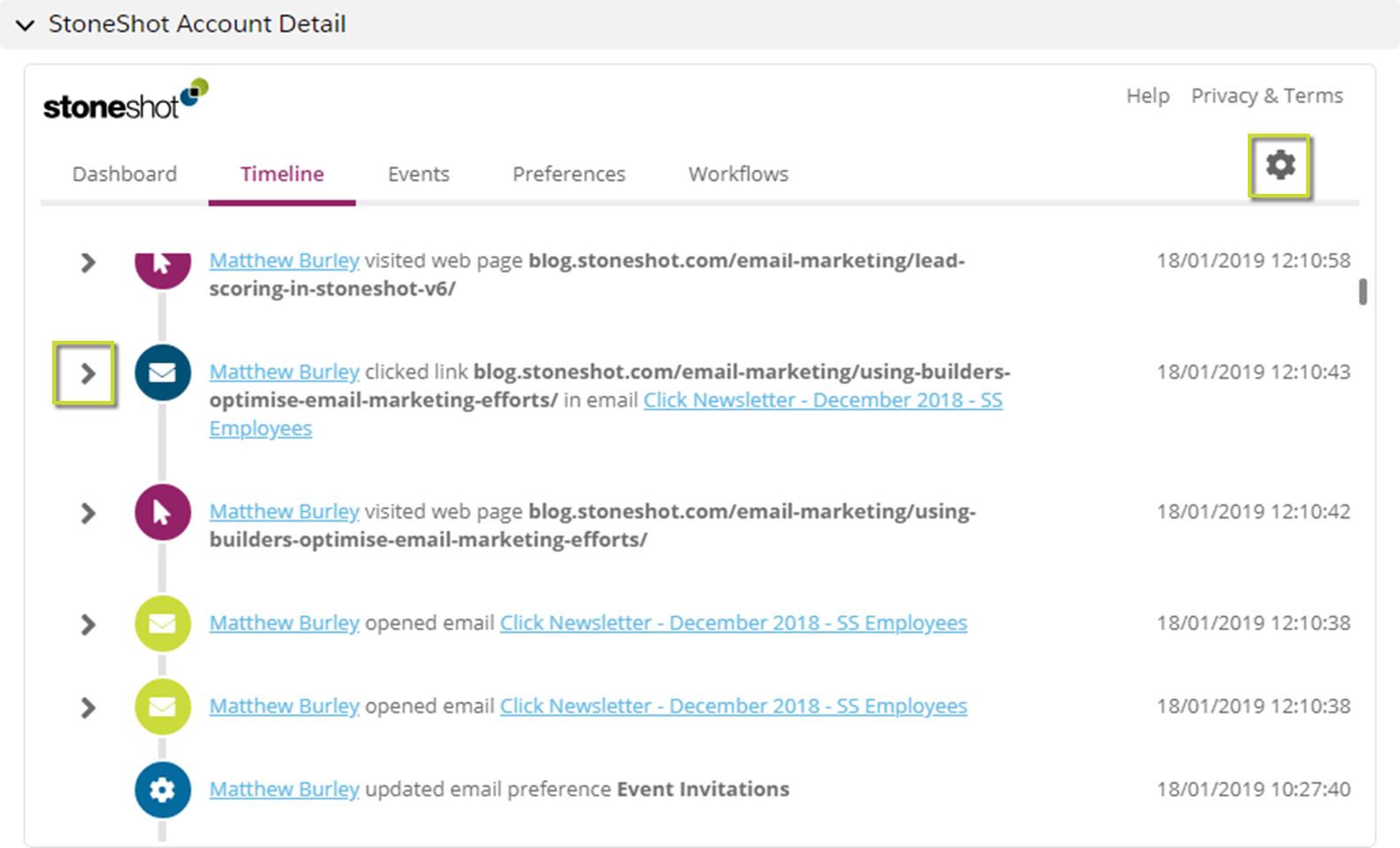The height and width of the screenshot is (848, 1400).
Task: Collapse the StoneShot Account Detail section
Action: [26, 25]
